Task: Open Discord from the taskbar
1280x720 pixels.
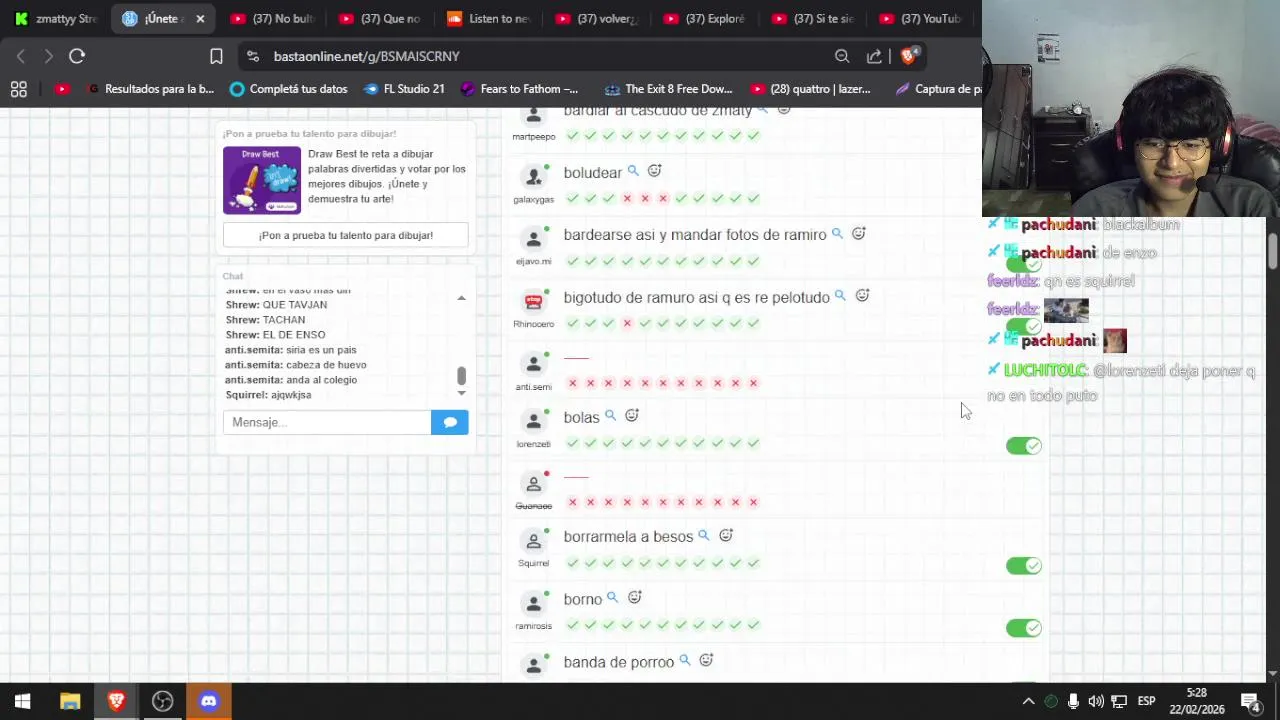Action: (208, 701)
